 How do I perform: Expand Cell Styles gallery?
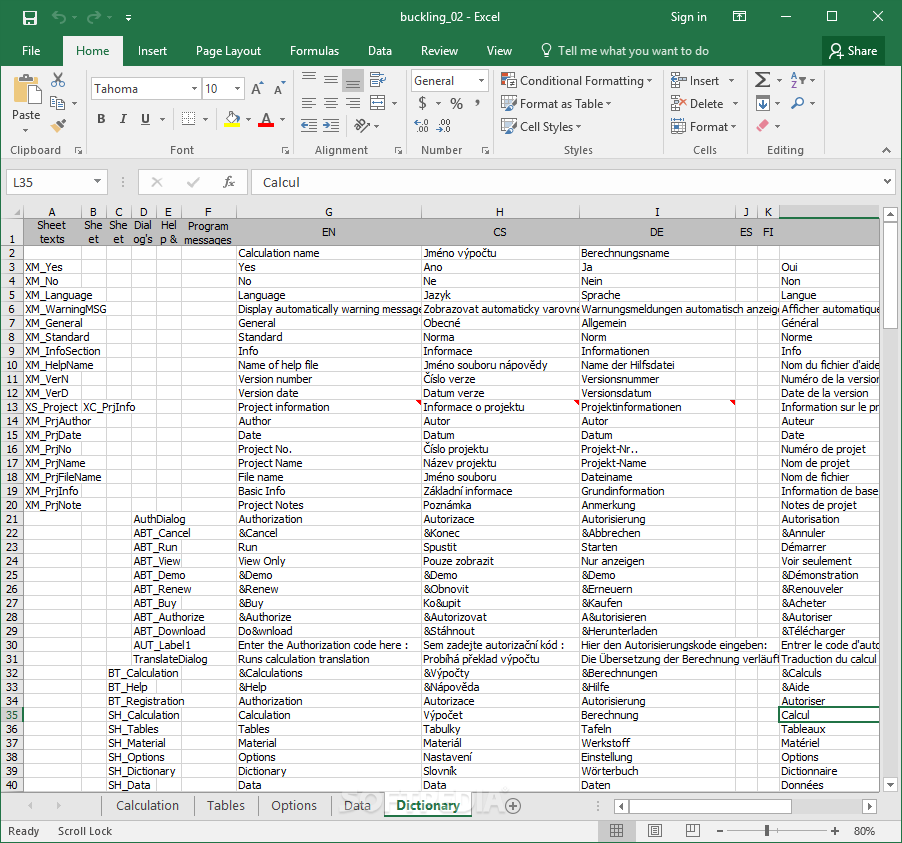541,127
